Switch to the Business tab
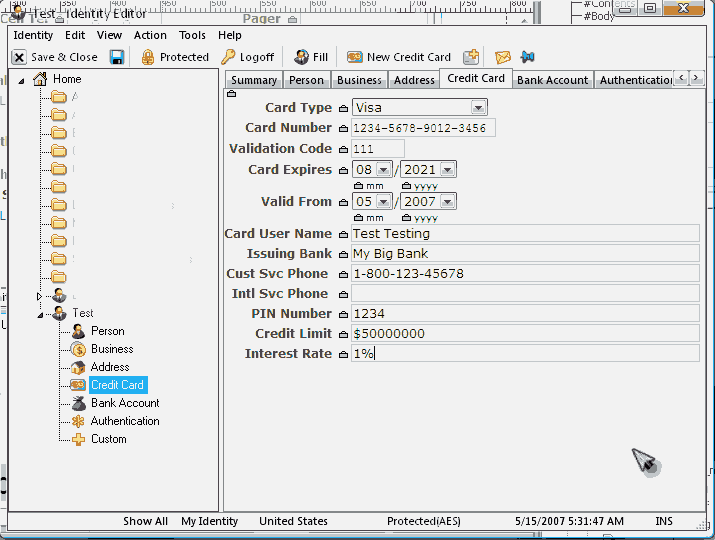The height and width of the screenshot is (540, 715). (x=359, y=80)
